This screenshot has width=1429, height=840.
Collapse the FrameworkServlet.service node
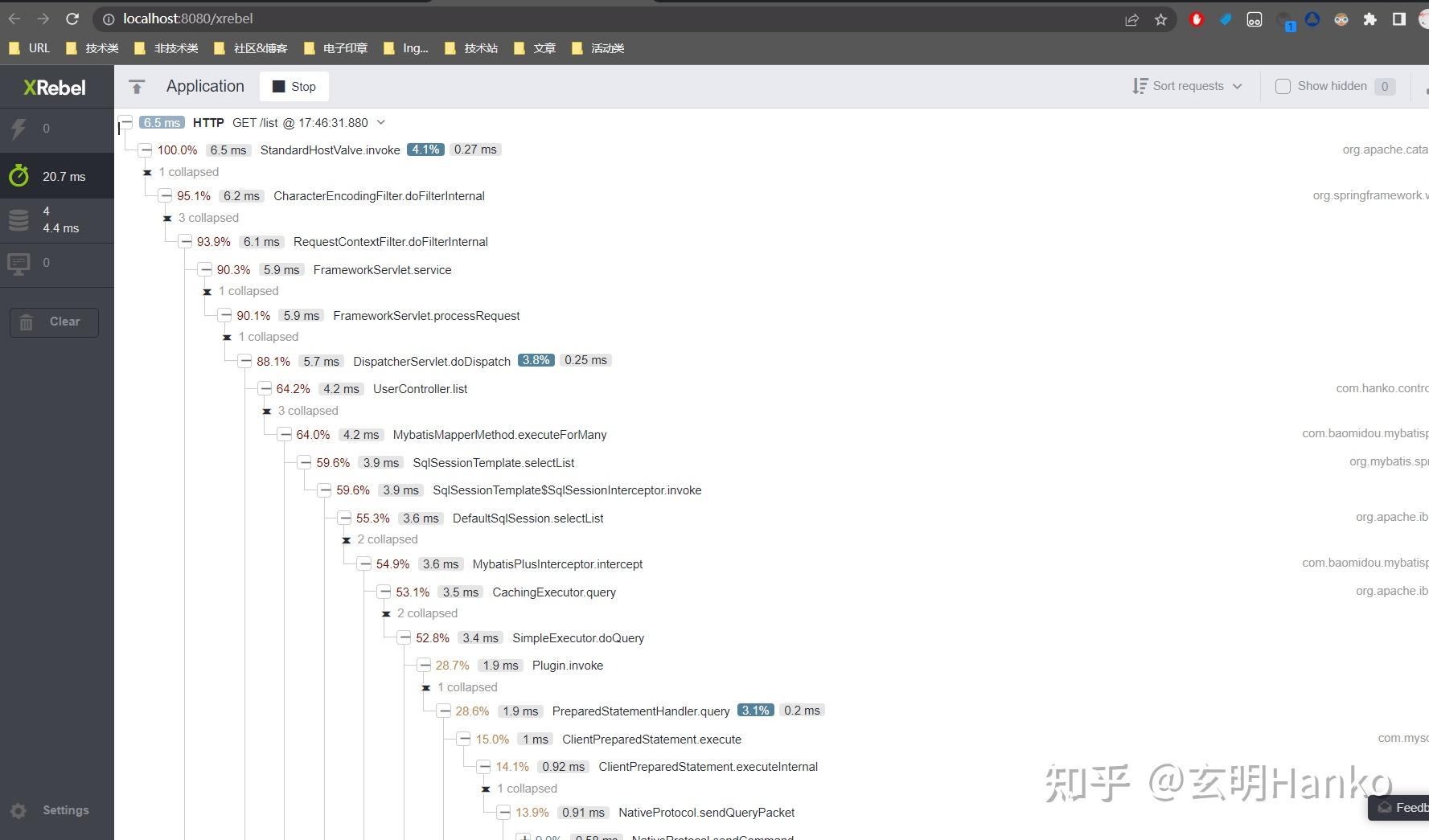pyautogui.click(x=206, y=270)
